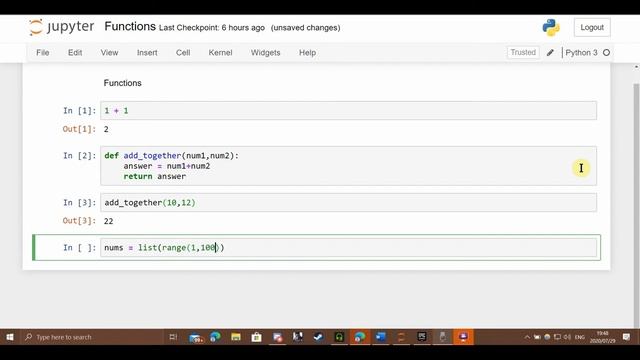Click the Python logo icon
Screen dimensions: 640x360
point(551,27)
